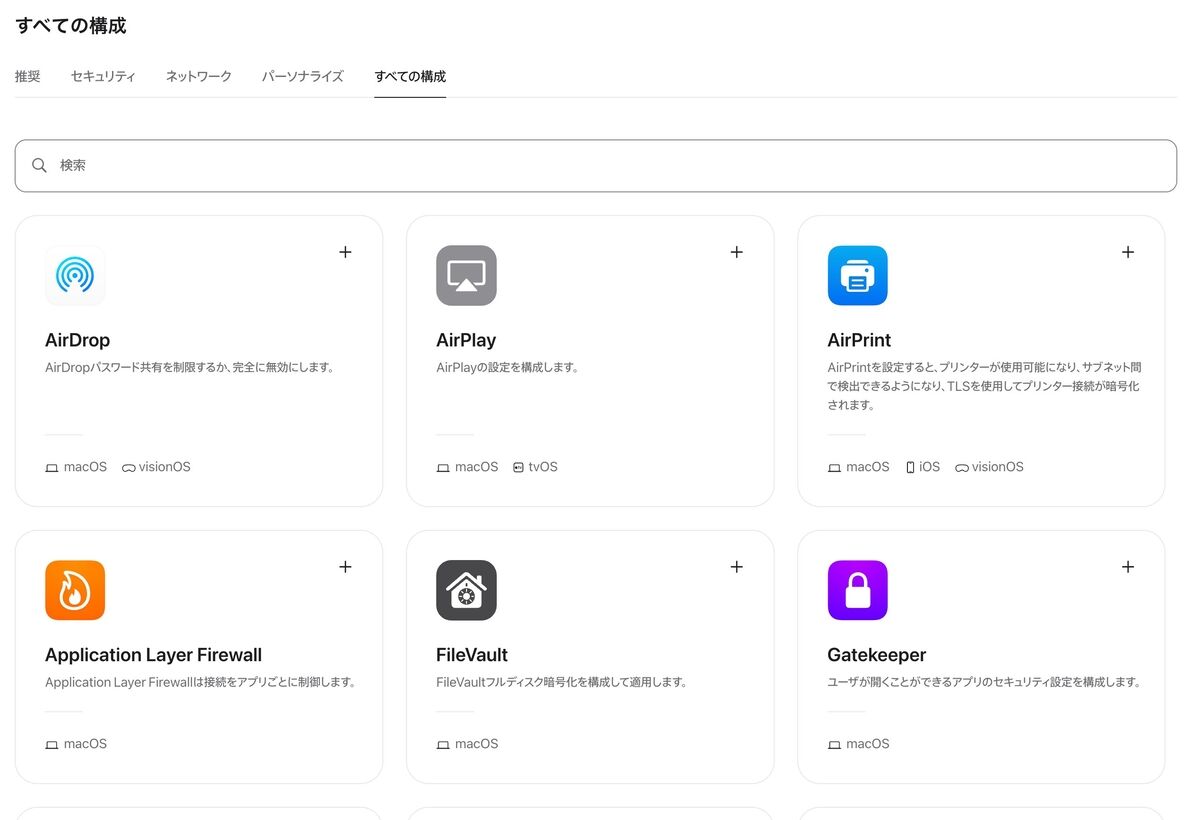Click the 検索 search input field

coord(600,166)
